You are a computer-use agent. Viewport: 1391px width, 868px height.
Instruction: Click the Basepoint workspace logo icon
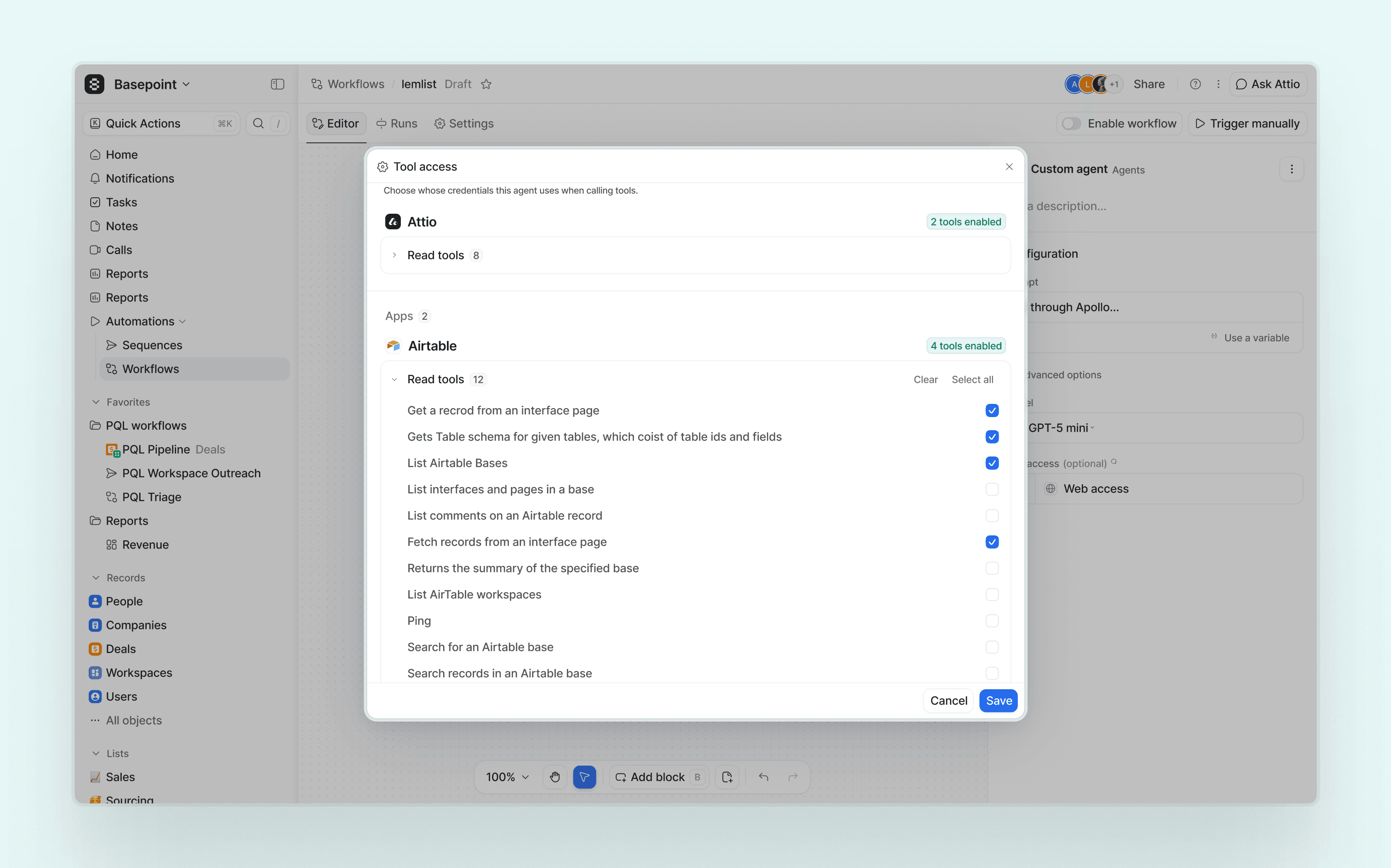point(94,85)
